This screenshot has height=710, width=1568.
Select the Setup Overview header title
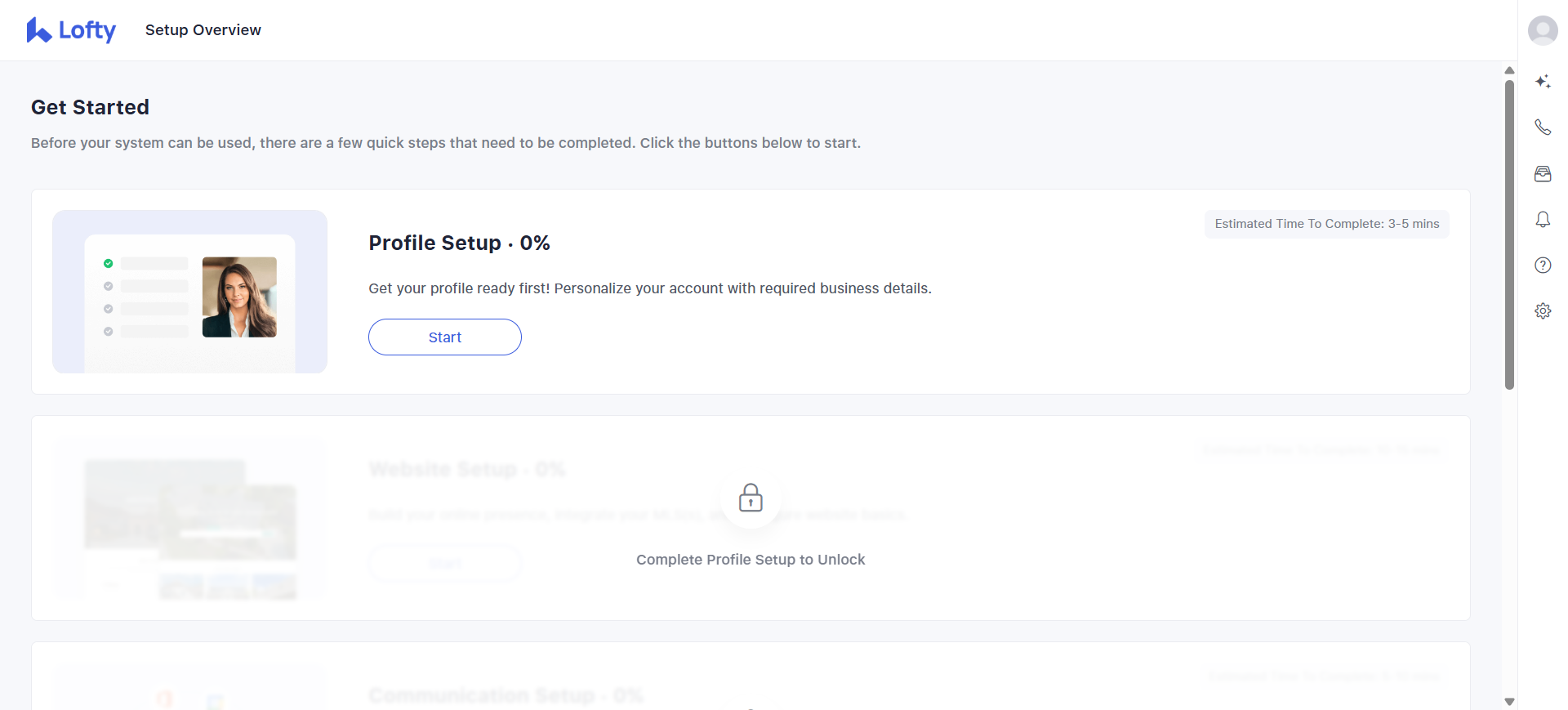(203, 30)
